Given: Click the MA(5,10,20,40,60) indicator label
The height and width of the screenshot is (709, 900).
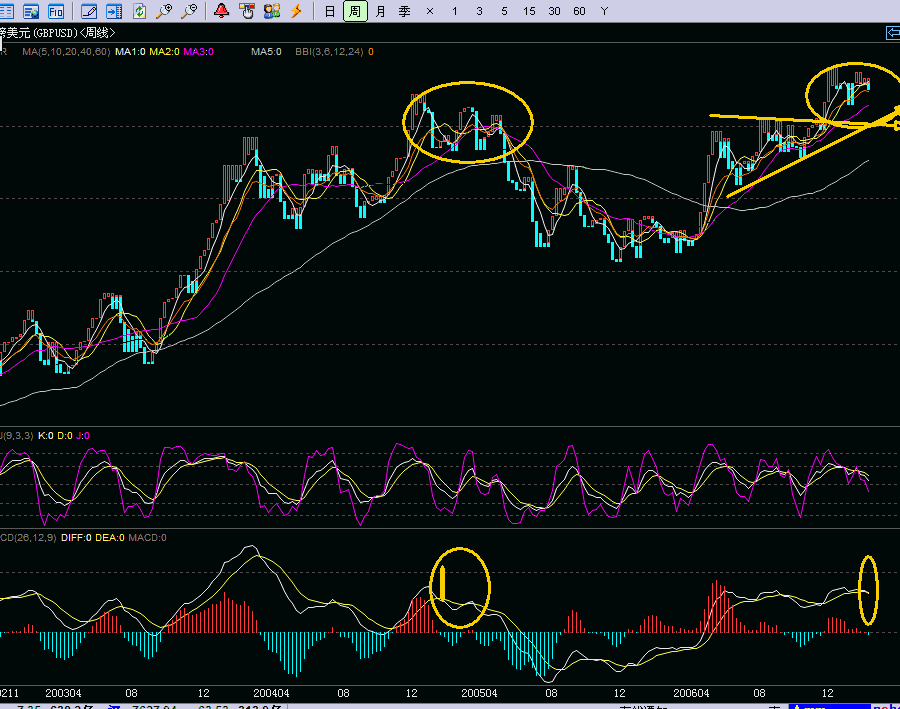Looking at the screenshot, I should (66, 52).
